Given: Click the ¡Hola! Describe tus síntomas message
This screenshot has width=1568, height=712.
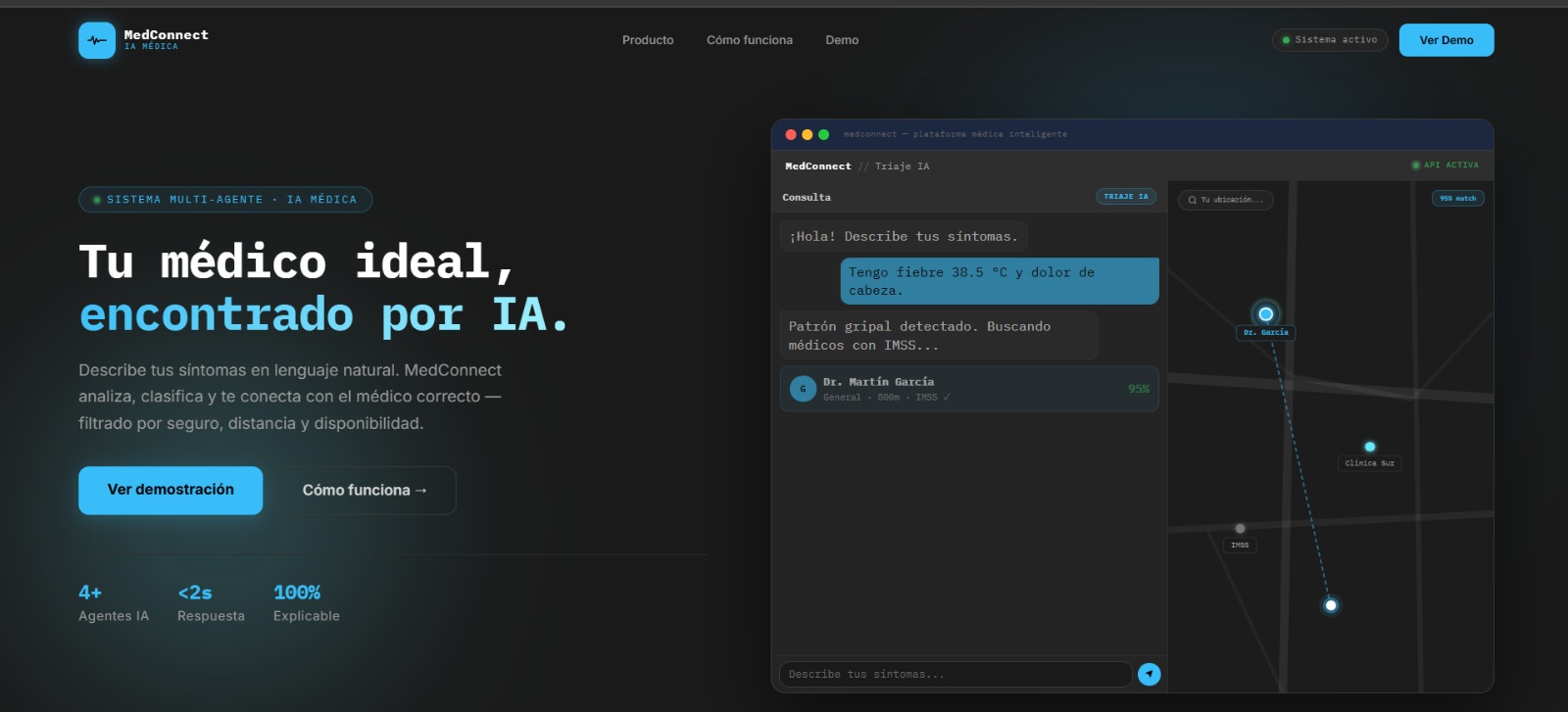Looking at the screenshot, I should tap(904, 236).
